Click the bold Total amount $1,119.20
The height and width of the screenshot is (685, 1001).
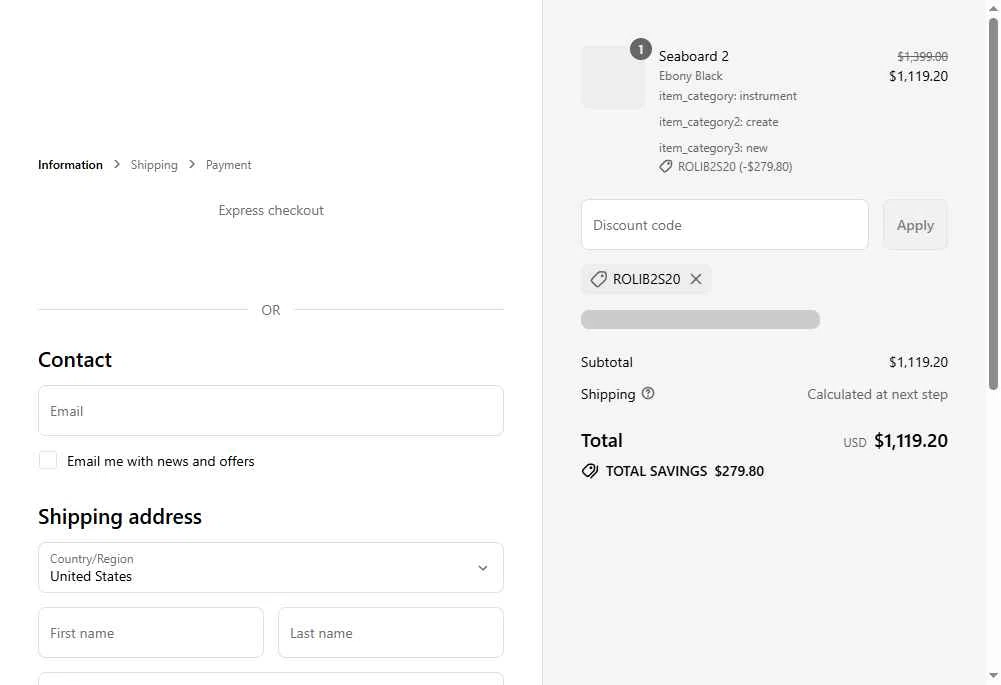[x=910, y=440]
